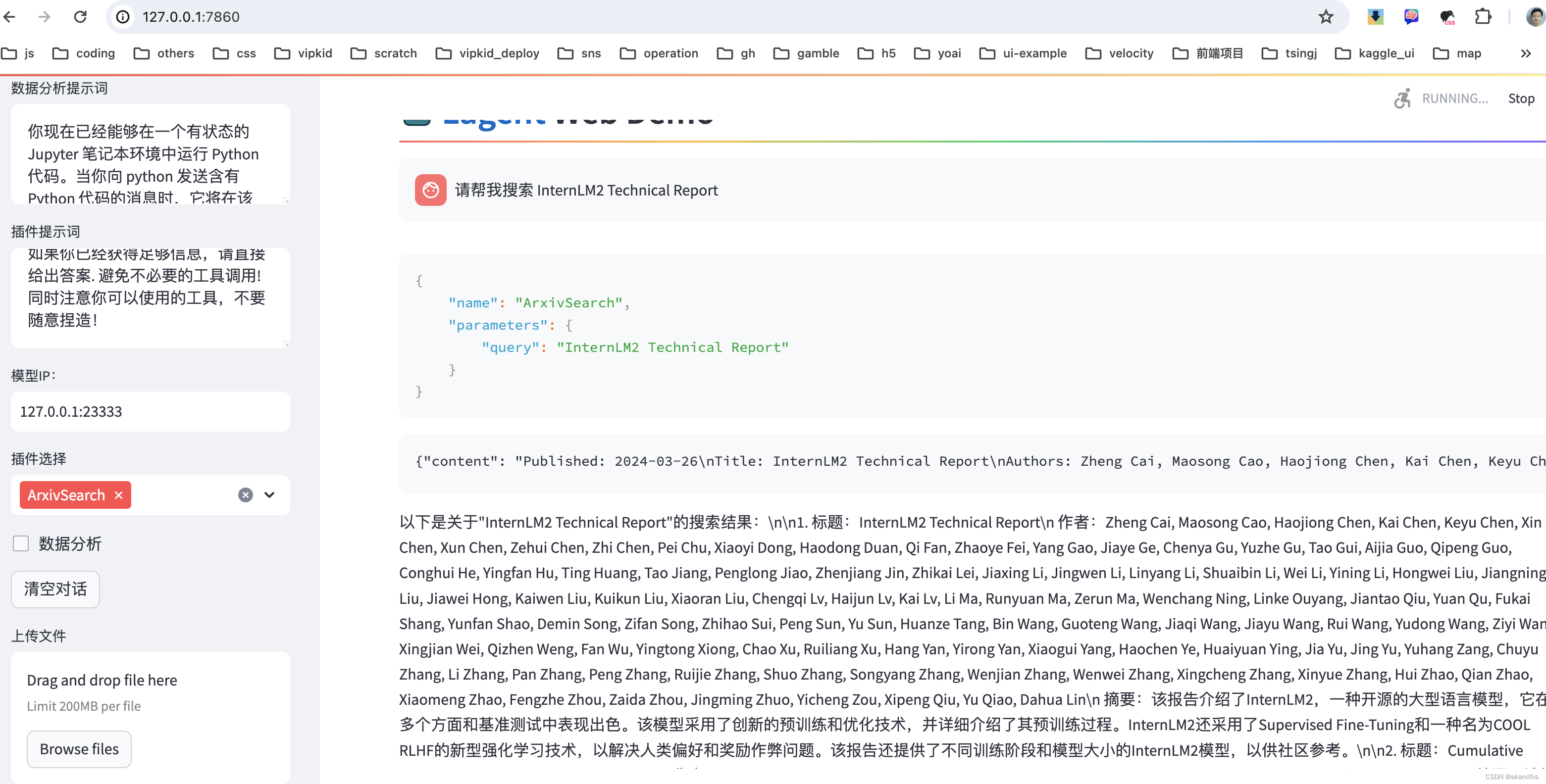Open the gamble bookmark folder
This screenshot has height=784, width=1546.
tap(806, 53)
